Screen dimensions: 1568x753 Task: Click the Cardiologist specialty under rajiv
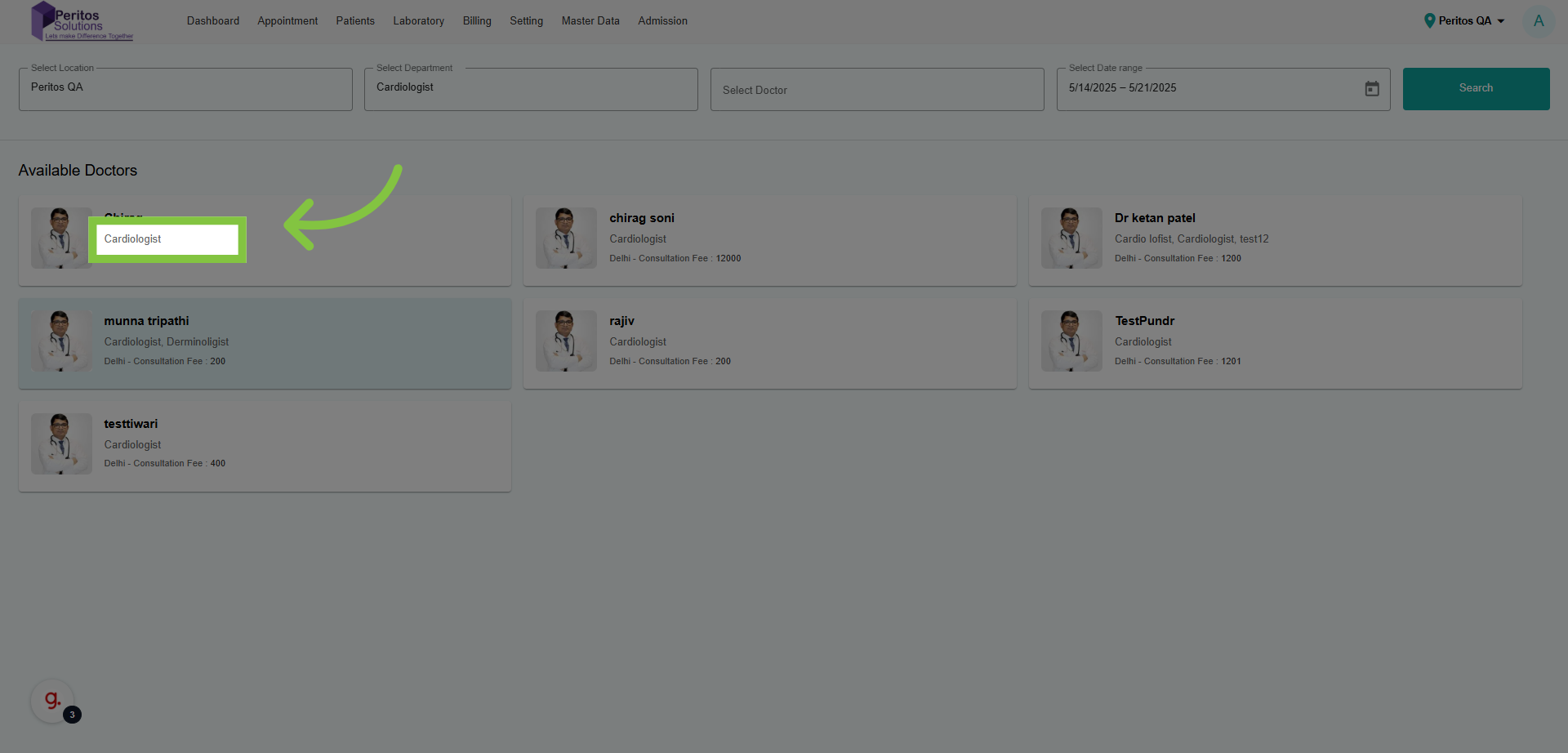[x=638, y=341]
